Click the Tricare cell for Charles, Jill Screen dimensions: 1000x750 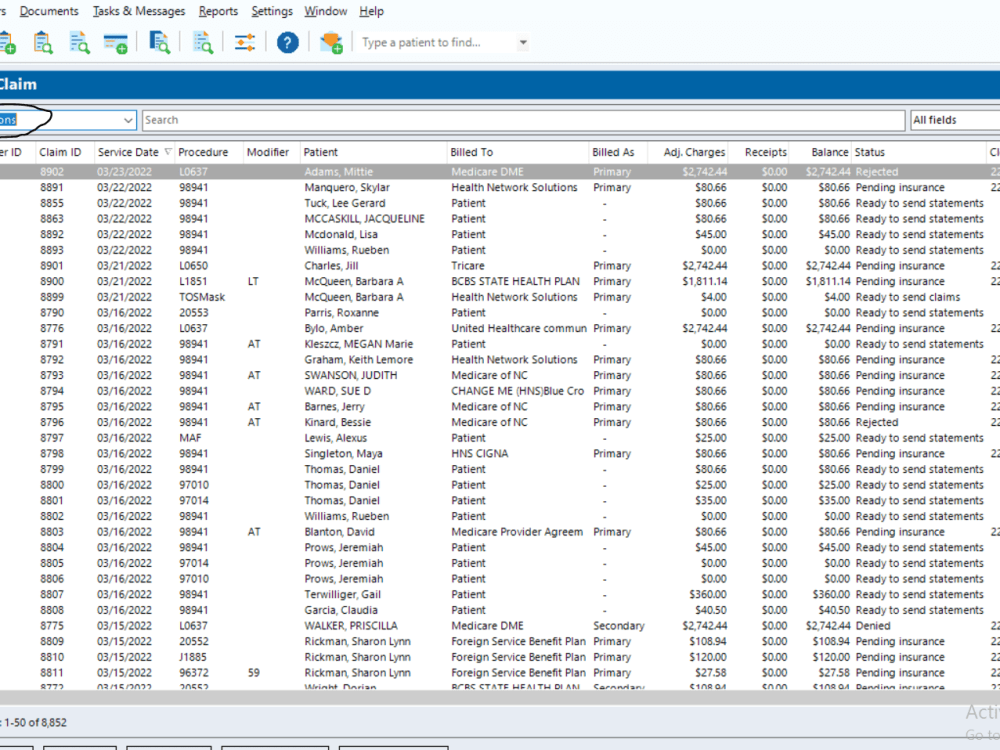(468, 266)
